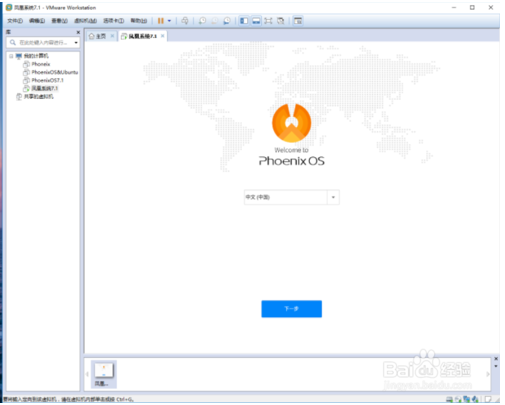This screenshot has width=505, height=405.
Task: Click the send Ctrl+Alt+Del toolbar icon
Action: 185,21
